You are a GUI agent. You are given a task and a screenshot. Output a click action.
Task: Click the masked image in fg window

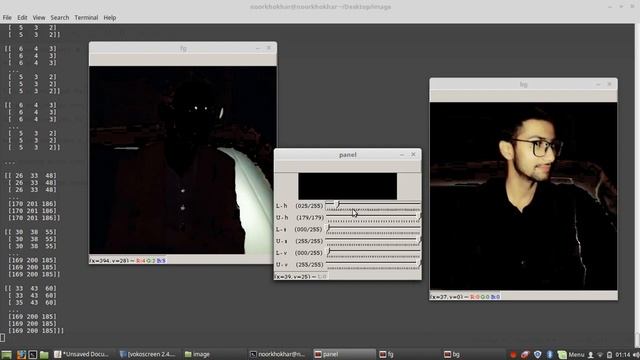tap(183, 160)
